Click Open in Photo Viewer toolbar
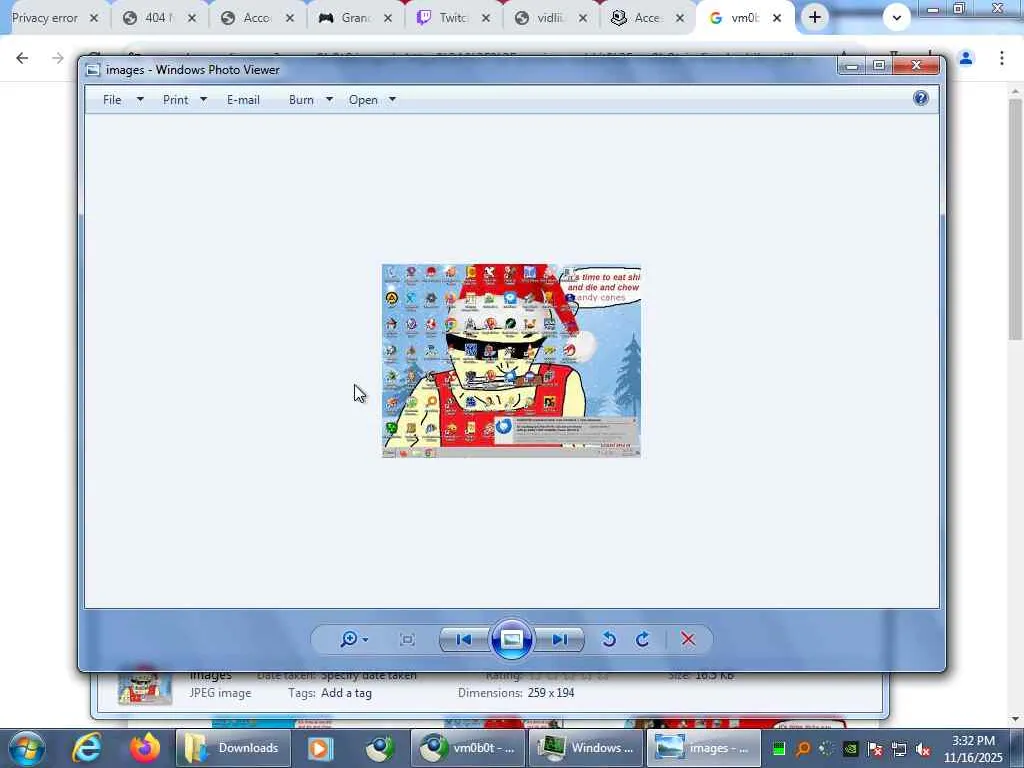1024x768 pixels. pos(363,100)
